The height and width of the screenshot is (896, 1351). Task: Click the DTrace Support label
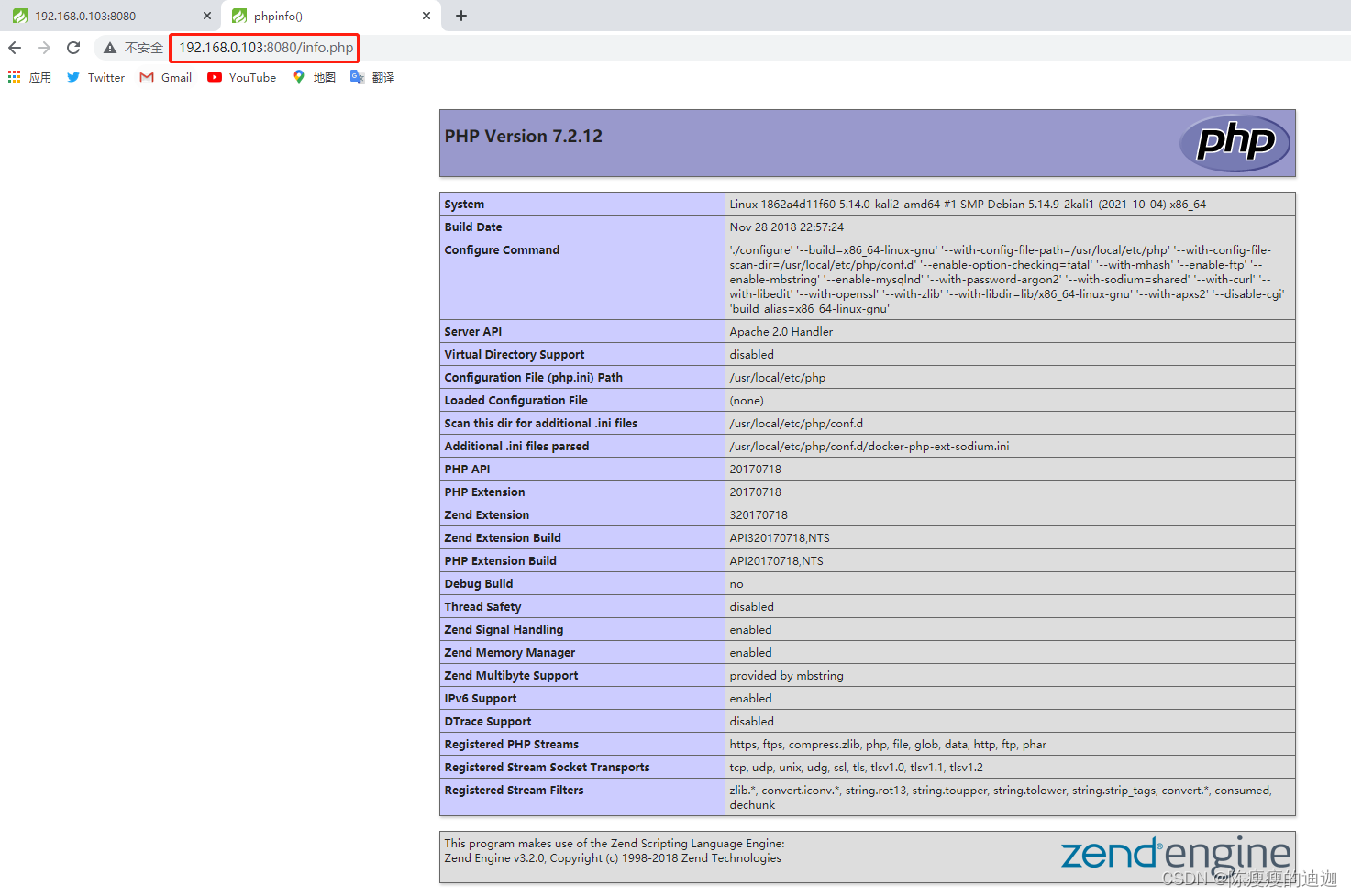pos(488,721)
